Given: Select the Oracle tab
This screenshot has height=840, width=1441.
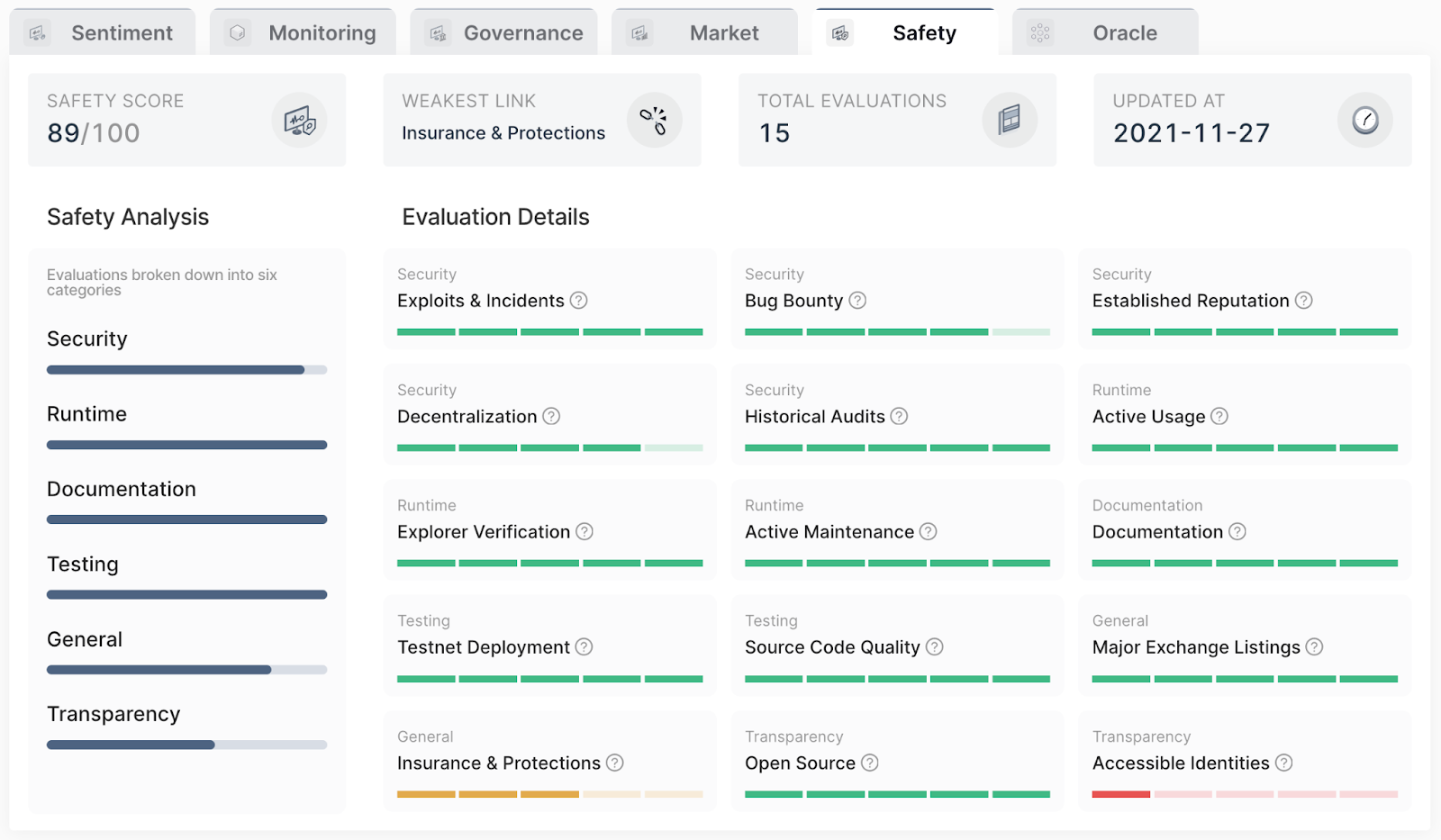Looking at the screenshot, I should (x=1105, y=33).
